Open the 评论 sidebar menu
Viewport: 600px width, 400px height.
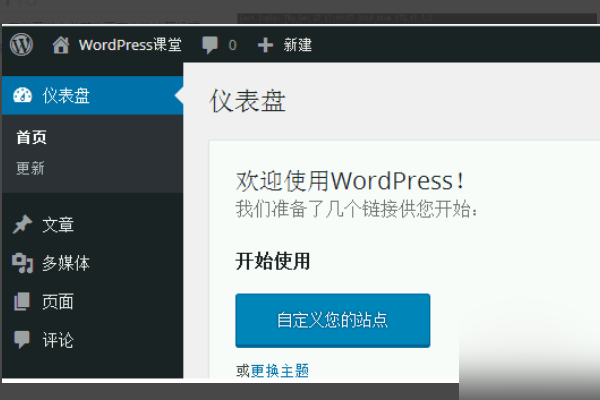[x=58, y=340]
